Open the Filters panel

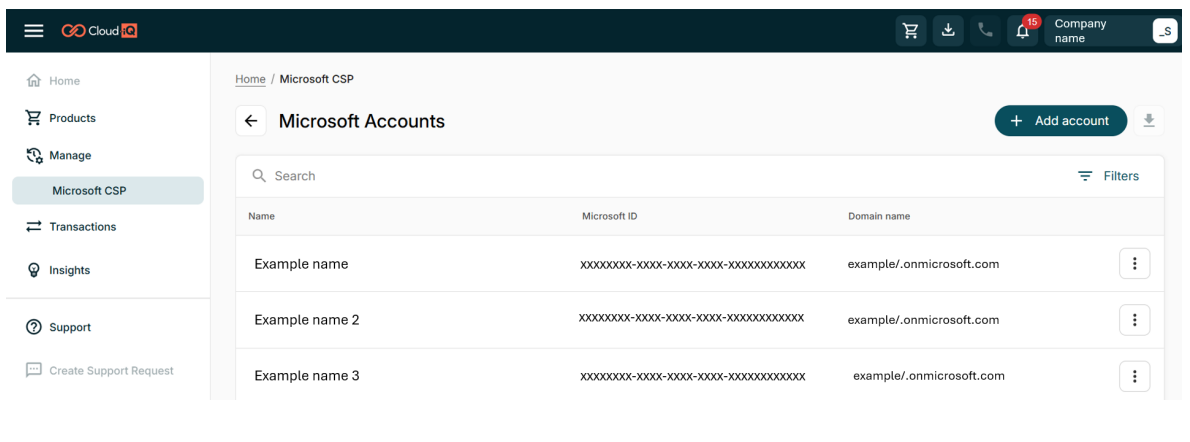tap(1109, 176)
